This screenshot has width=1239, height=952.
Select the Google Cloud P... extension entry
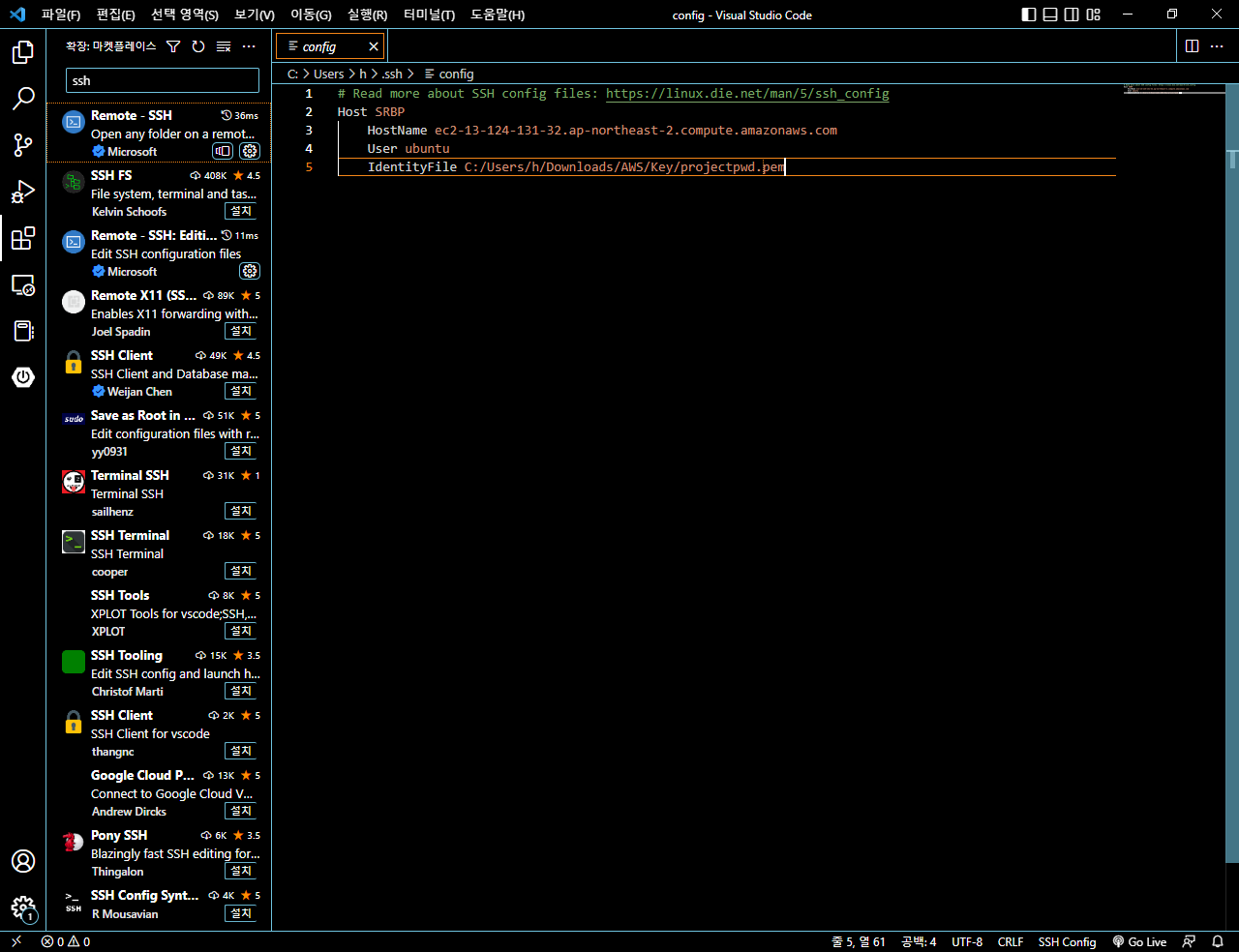(x=159, y=793)
